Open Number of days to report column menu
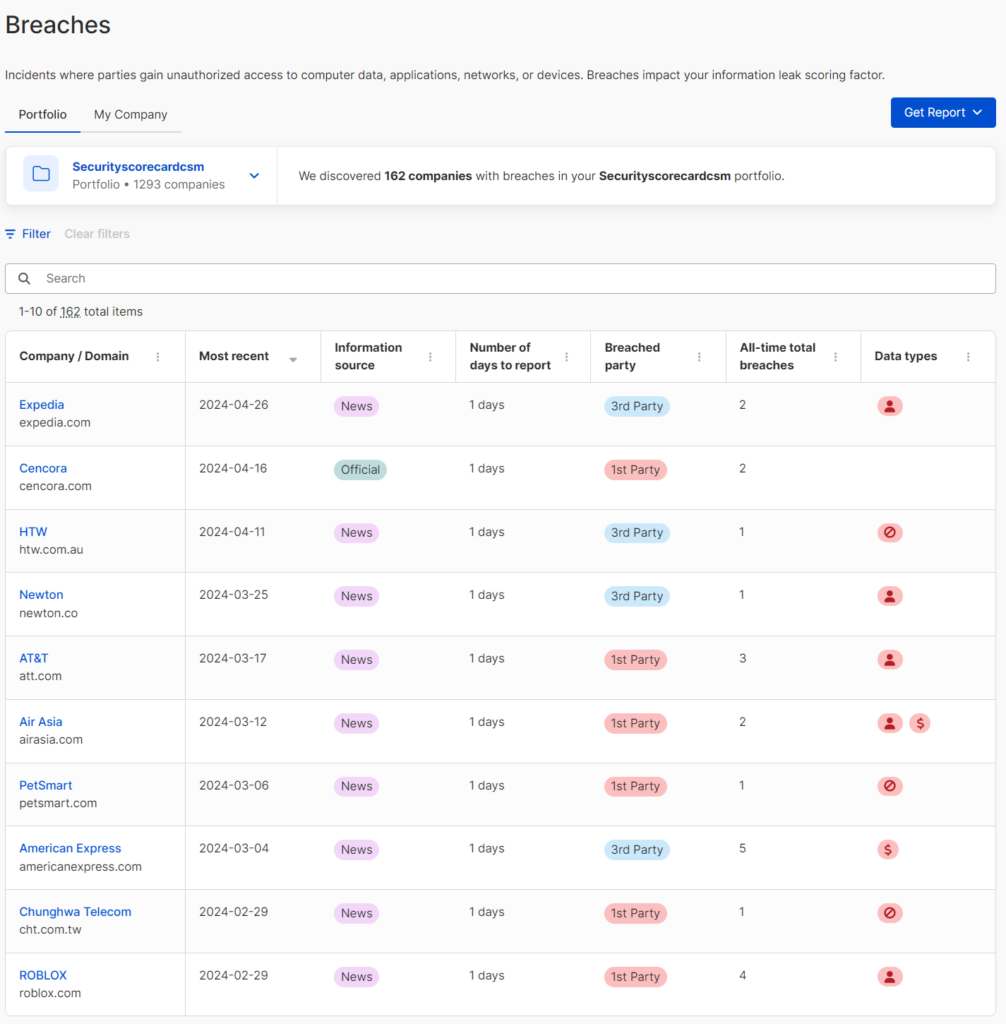The image size is (1006, 1024). 566,357
